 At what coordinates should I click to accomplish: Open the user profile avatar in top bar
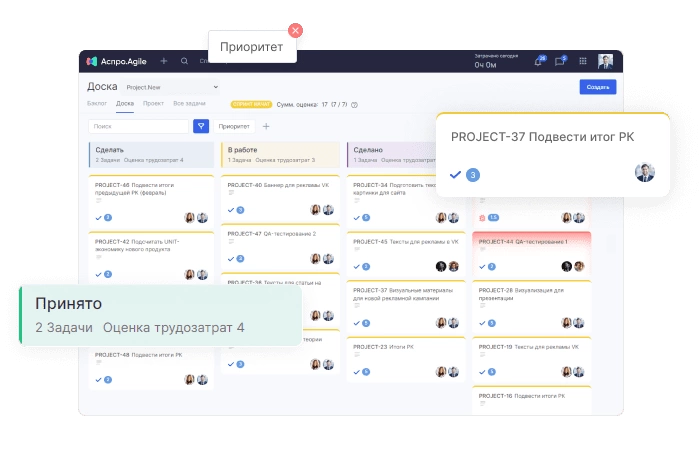pos(605,61)
